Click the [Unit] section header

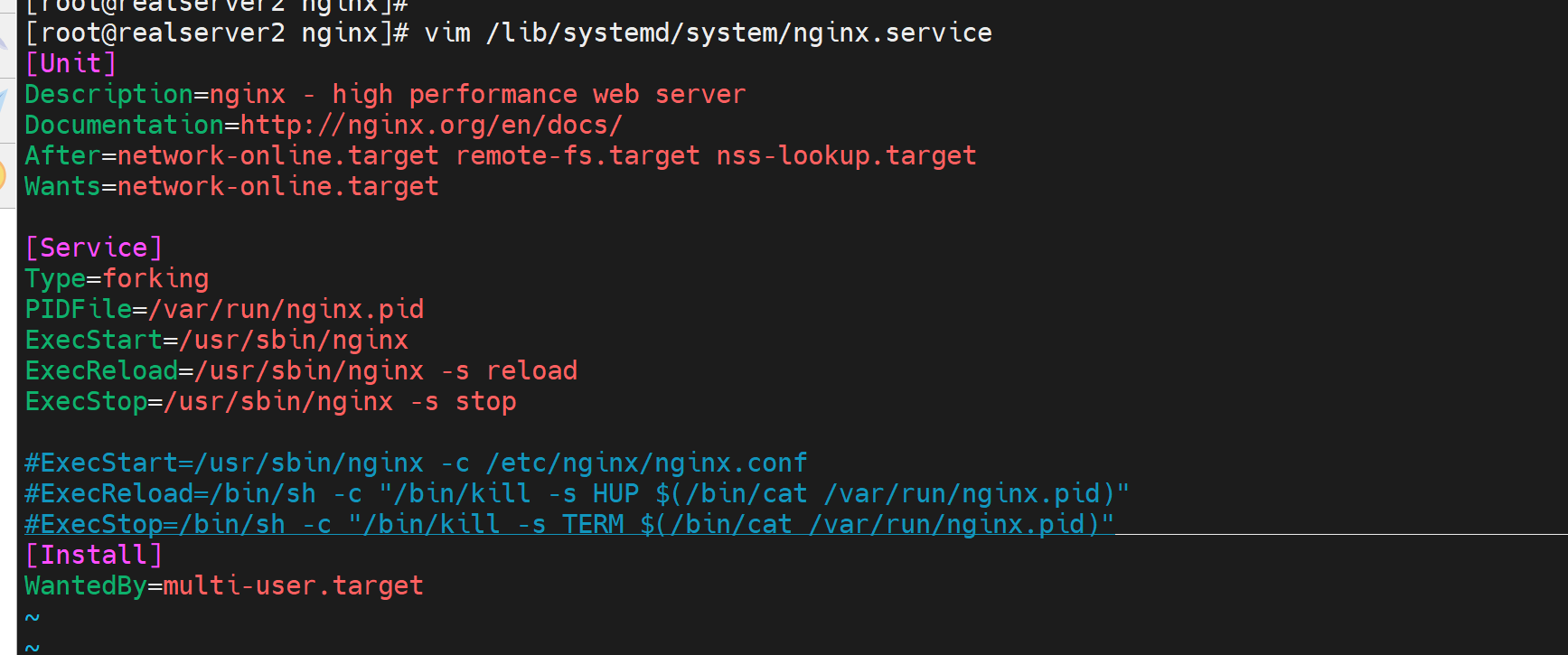[70, 64]
